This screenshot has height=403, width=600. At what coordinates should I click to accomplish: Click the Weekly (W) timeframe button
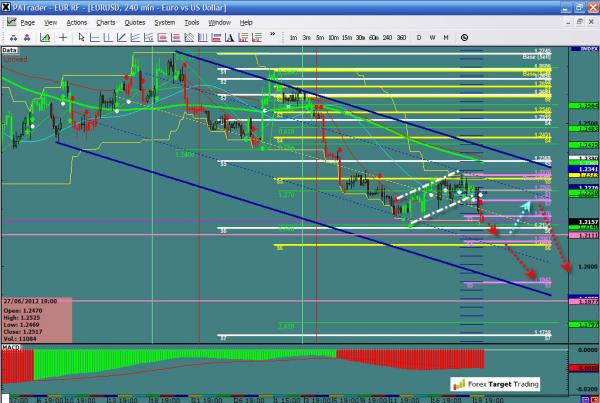[x=431, y=37]
